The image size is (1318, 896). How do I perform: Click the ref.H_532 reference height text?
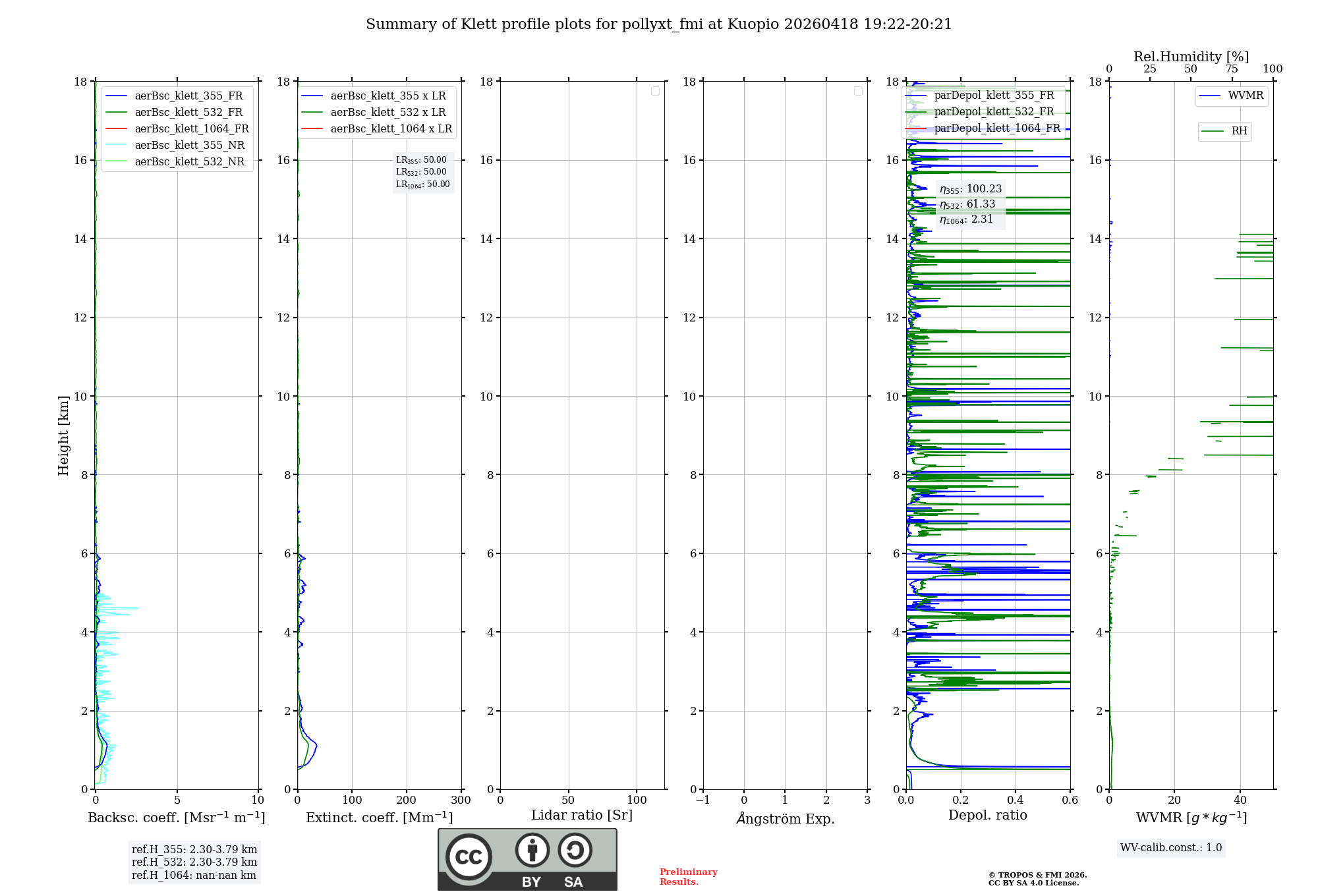tap(194, 862)
